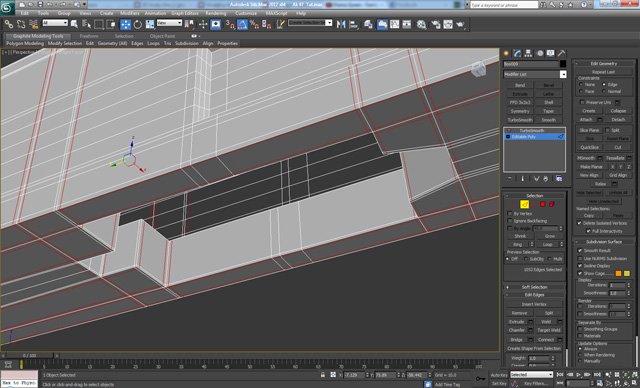Viewport: 640px width, 388px height.
Task: Click the TurboSmooth modifier button
Action: pyautogui.click(x=520, y=120)
